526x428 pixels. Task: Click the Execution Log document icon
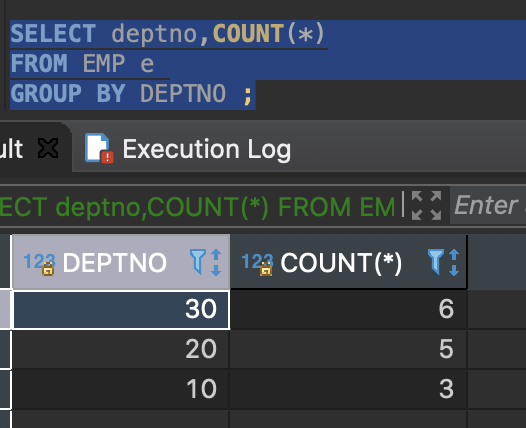[99, 148]
